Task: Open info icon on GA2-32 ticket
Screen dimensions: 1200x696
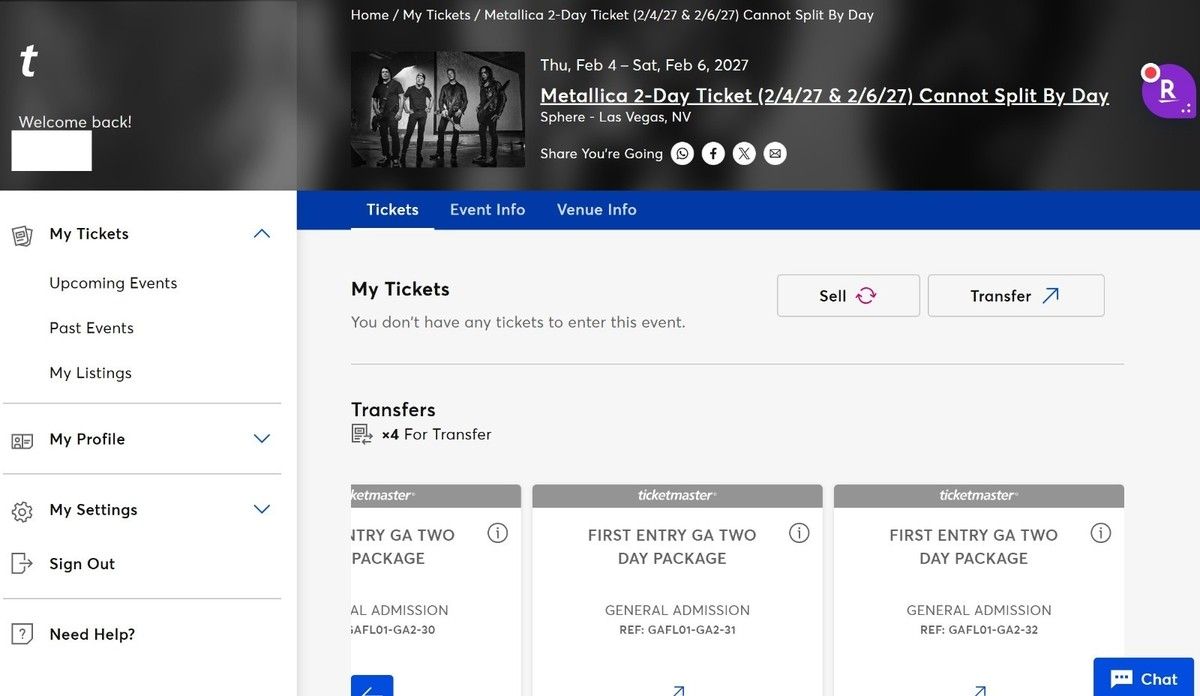Action: [1101, 533]
